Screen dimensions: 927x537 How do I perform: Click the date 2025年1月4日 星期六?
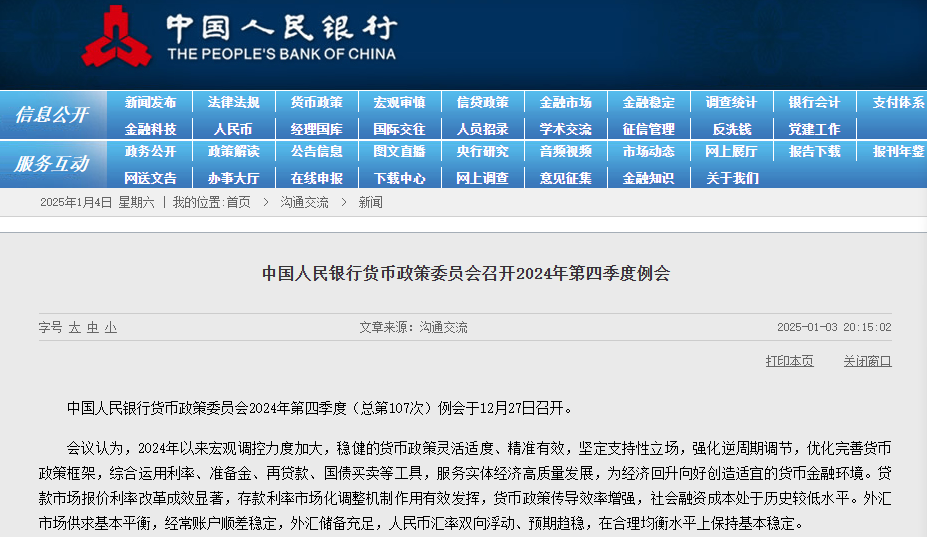pyautogui.click(x=98, y=202)
